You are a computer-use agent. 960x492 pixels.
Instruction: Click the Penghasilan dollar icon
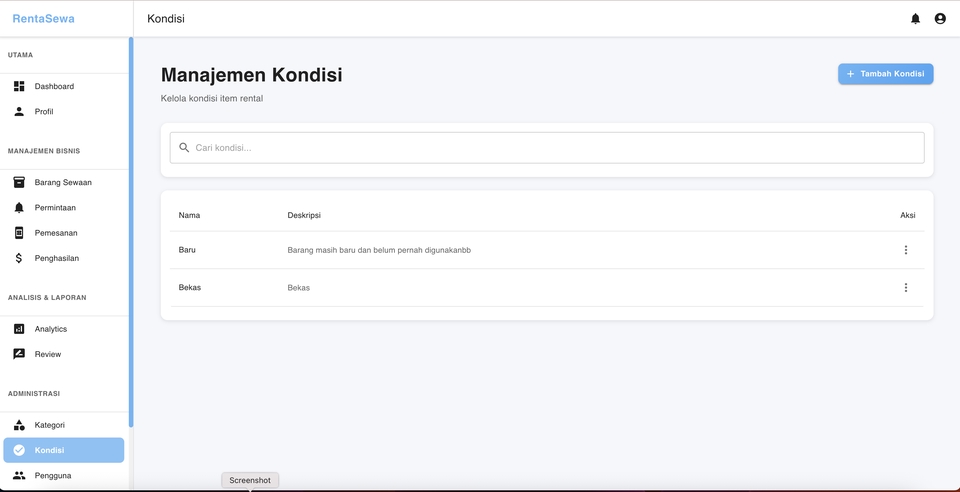(19, 258)
